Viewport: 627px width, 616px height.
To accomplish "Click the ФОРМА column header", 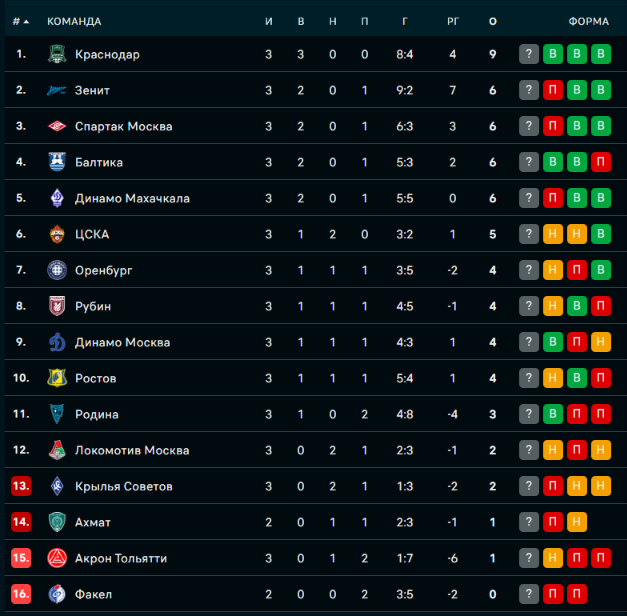I will point(589,22).
